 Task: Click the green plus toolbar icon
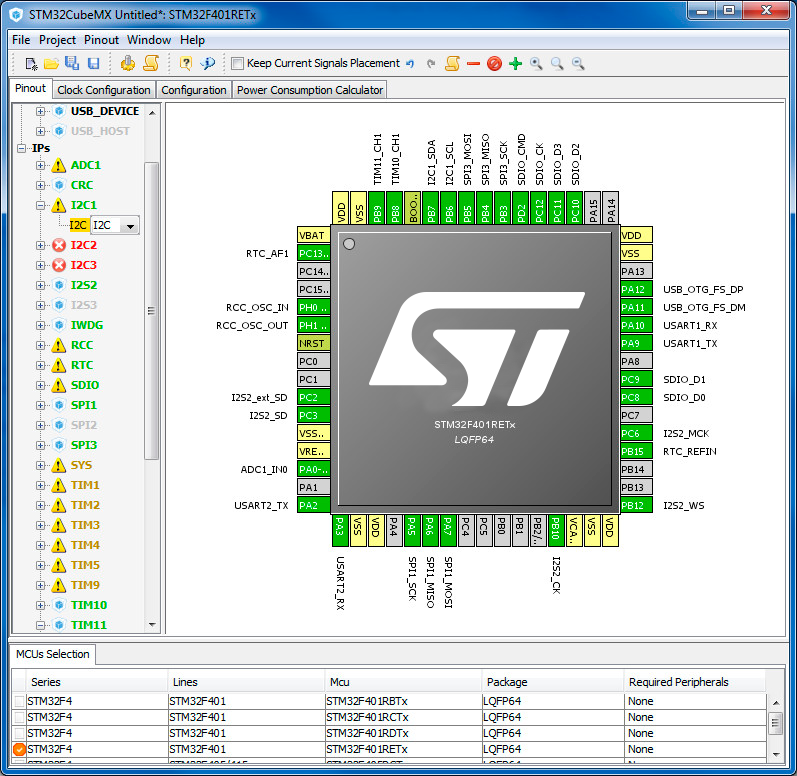point(515,63)
